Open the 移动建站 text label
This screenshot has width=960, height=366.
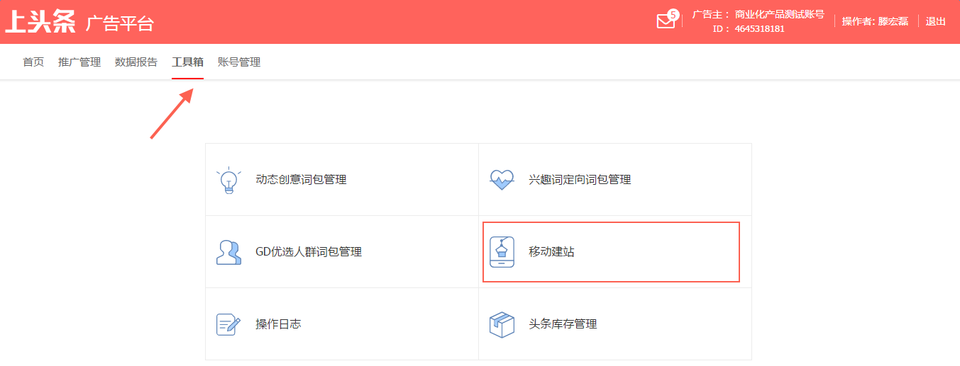tap(552, 252)
